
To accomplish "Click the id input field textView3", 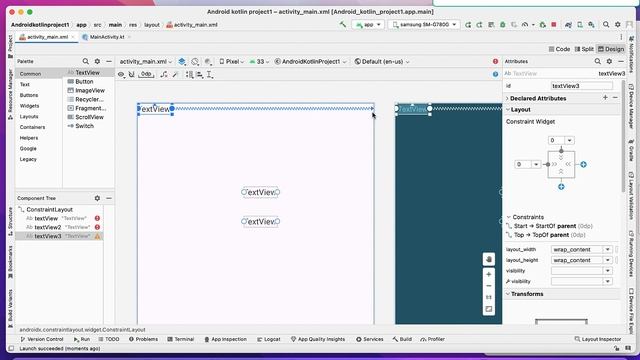I will click(582, 86).
